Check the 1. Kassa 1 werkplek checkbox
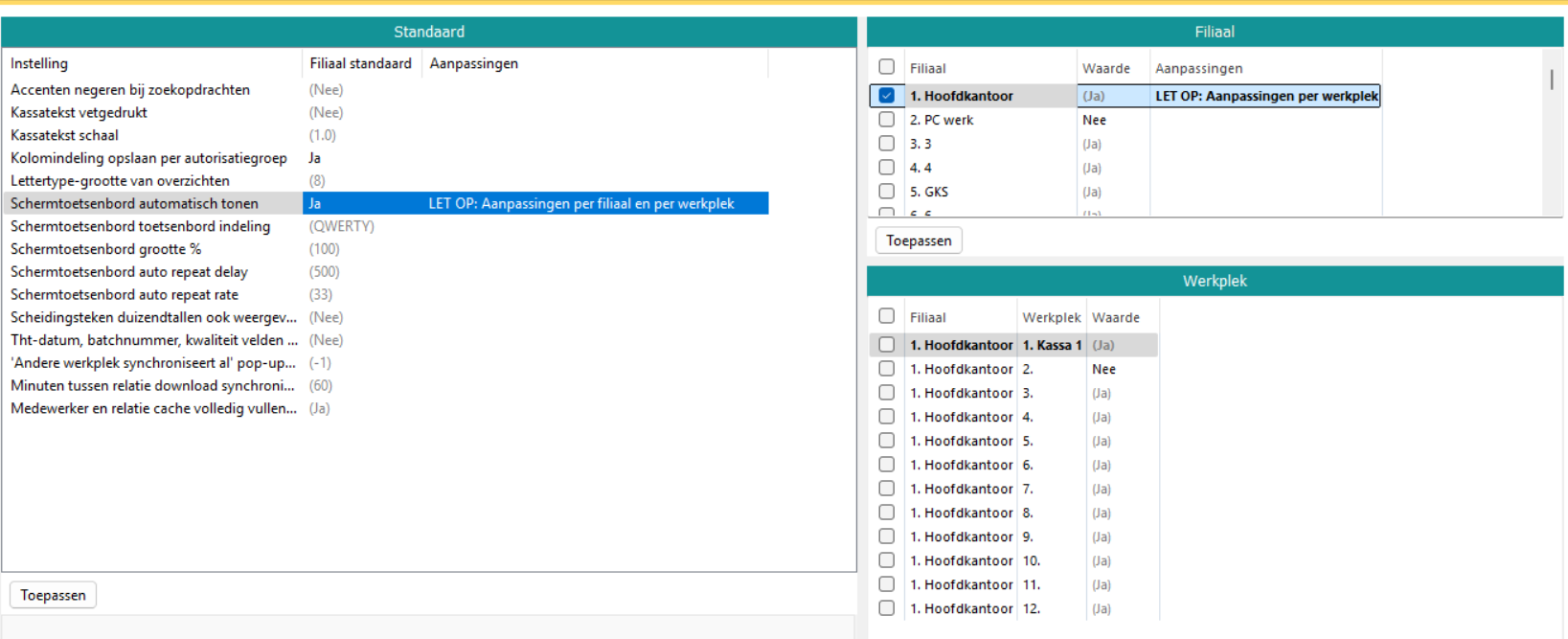Viewport: 1568px width, 639px height. pyautogui.click(x=886, y=345)
